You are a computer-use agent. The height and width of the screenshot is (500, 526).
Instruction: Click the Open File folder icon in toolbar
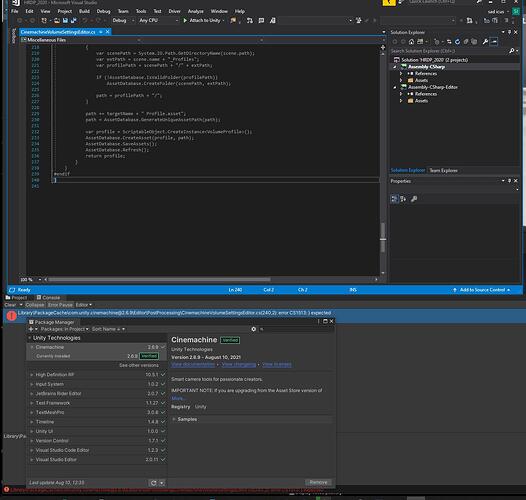click(57, 20)
